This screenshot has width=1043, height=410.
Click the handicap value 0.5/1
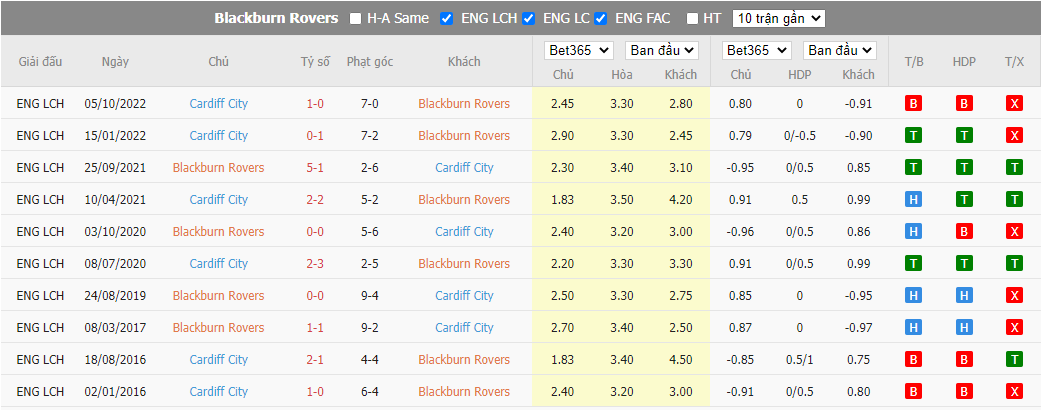click(x=800, y=359)
